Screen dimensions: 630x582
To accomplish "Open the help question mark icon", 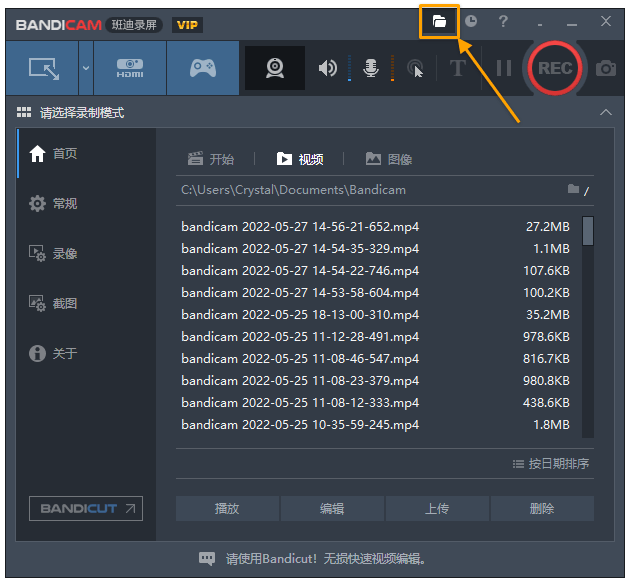I will [x=503, y=21].
